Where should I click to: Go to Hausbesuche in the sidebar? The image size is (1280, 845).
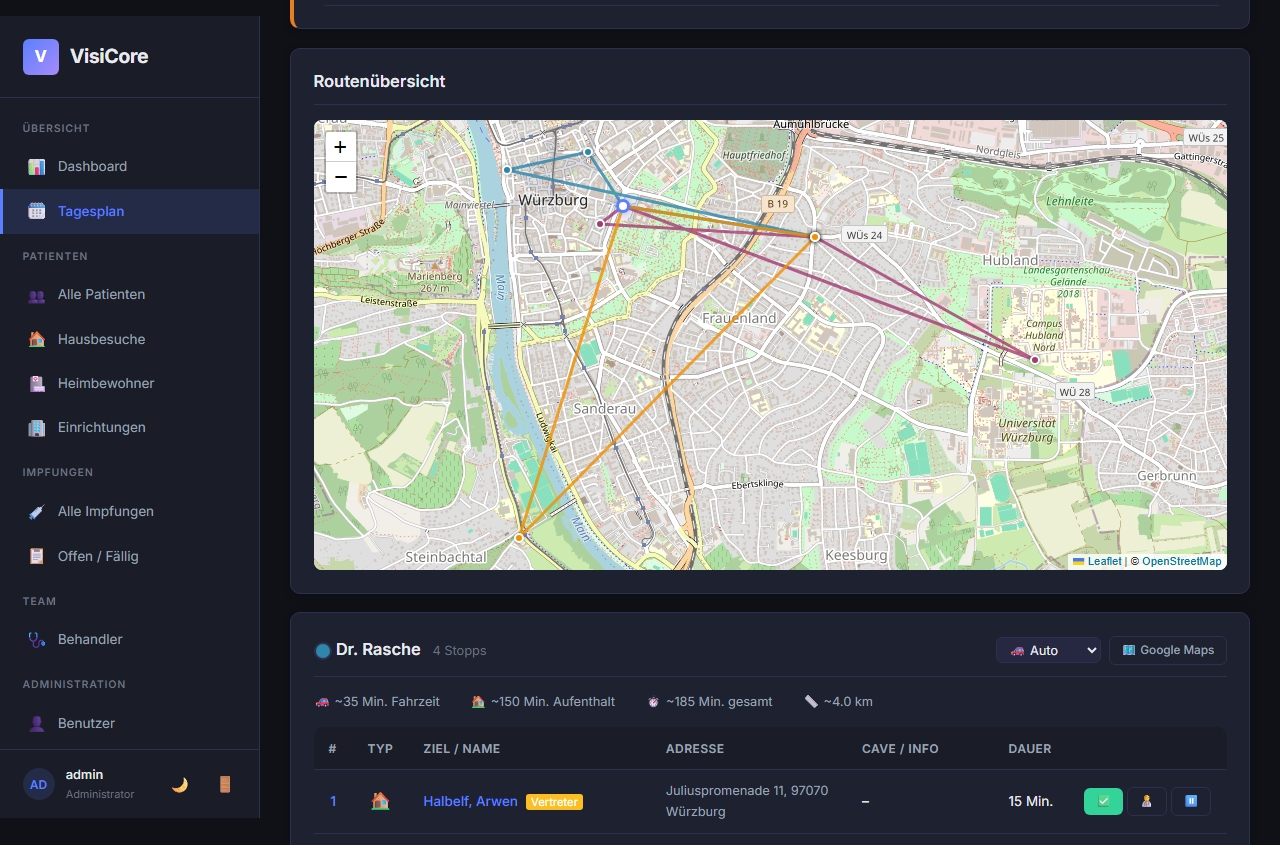[101, 339]
